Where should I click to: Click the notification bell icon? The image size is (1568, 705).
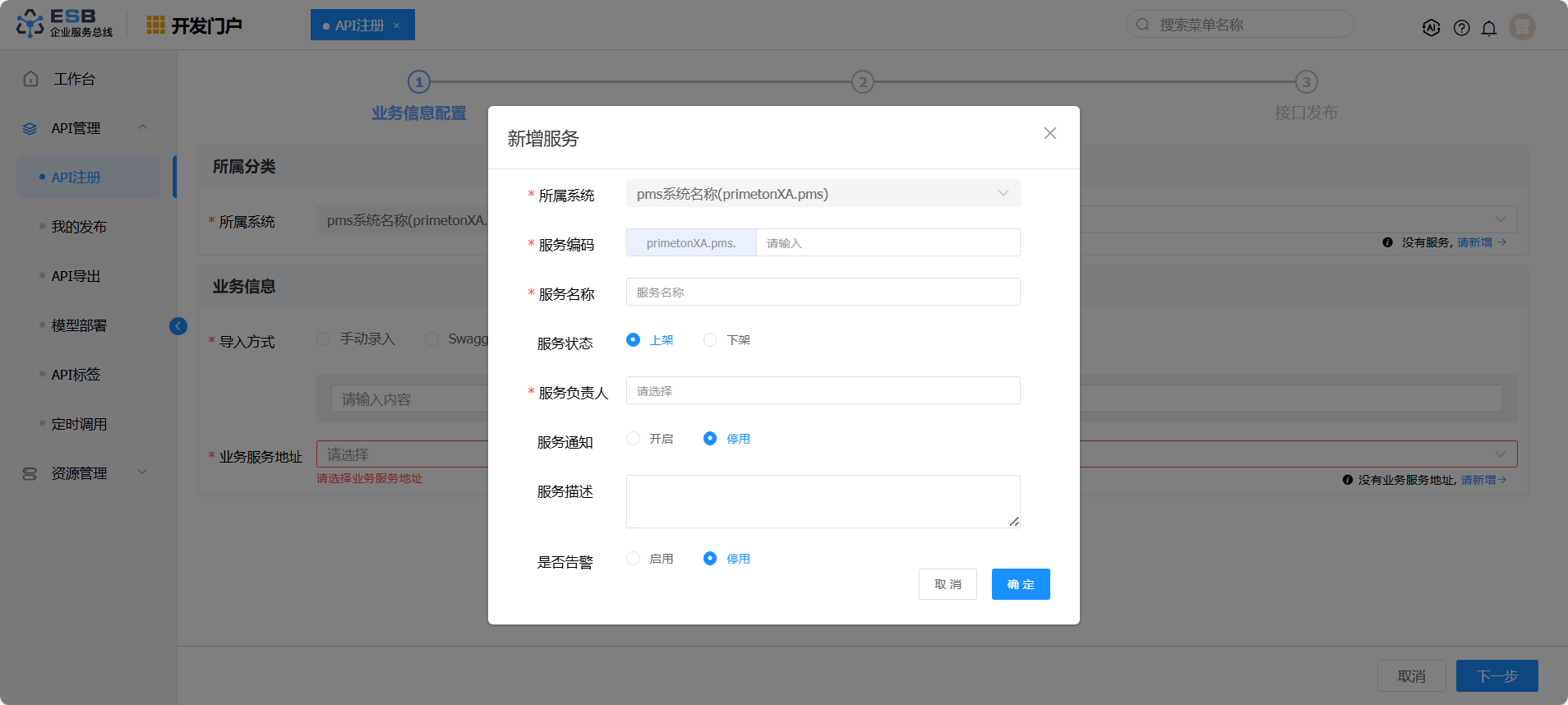[1488, 28]
